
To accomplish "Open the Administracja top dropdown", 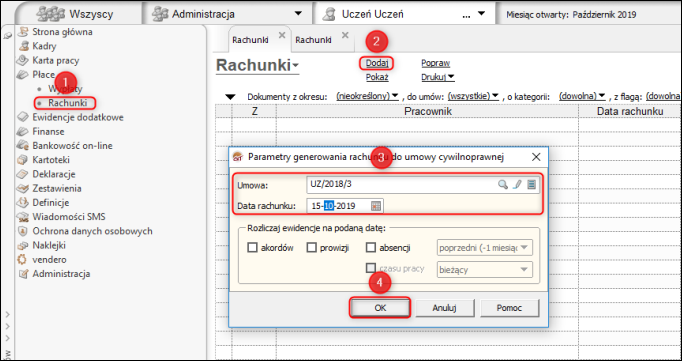I will 298,14.
